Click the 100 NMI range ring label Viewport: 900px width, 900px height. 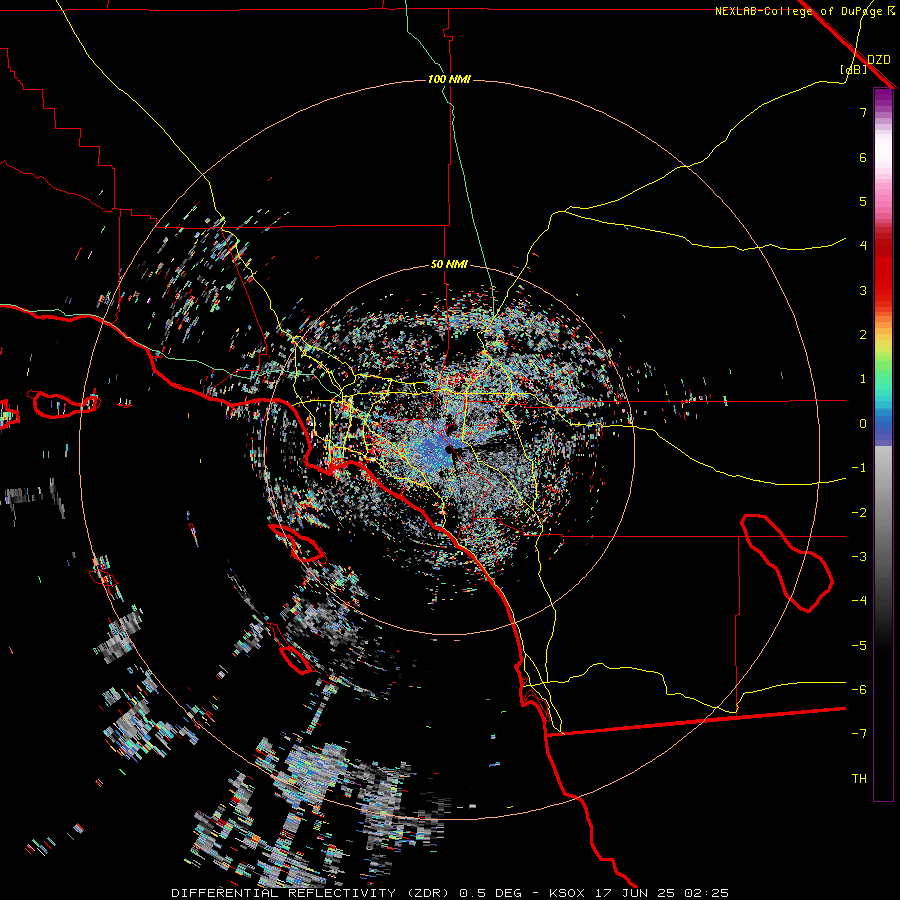point(449,79)
